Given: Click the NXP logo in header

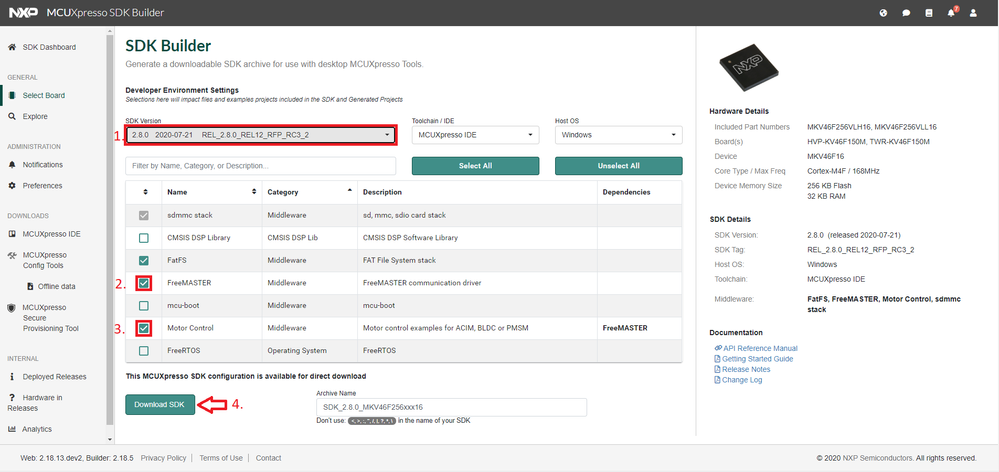Looking at the screenshot, I should 23,13.
